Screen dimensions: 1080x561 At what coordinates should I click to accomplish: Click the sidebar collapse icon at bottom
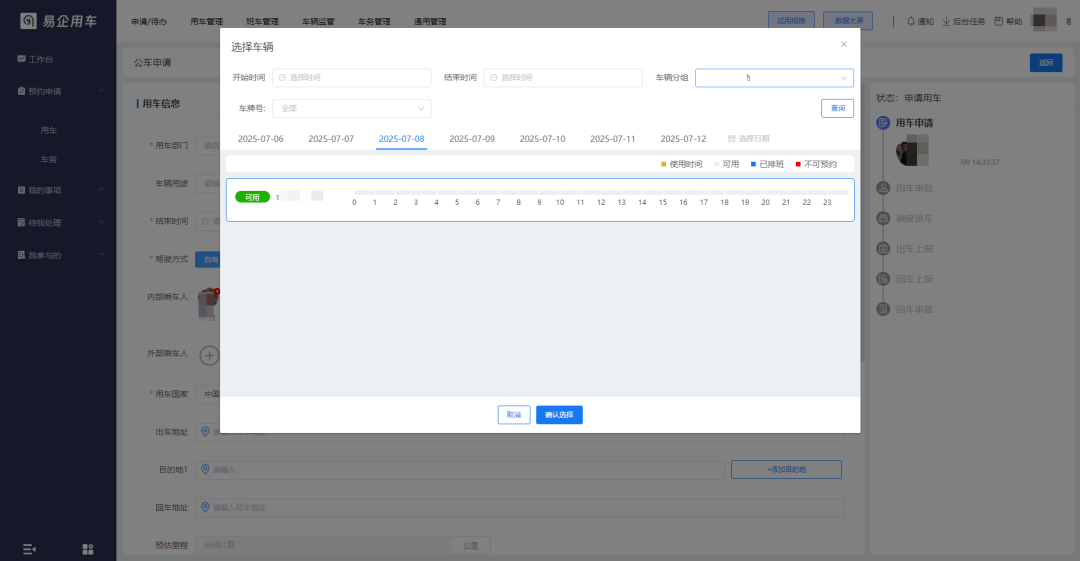pyautogui.click(x=29, y=549)
